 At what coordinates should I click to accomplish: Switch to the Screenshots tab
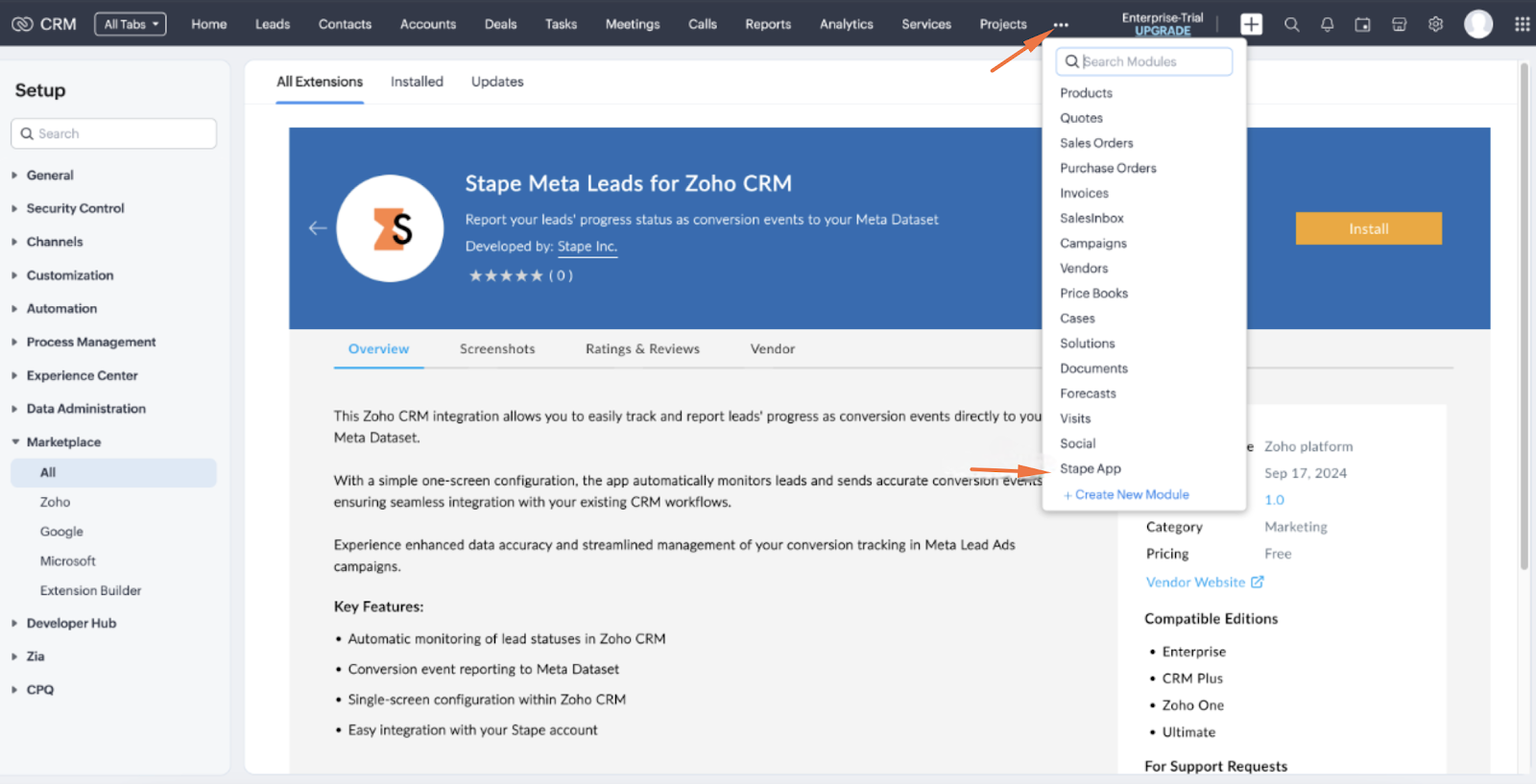pyautogui.click(x=497, y=349)
